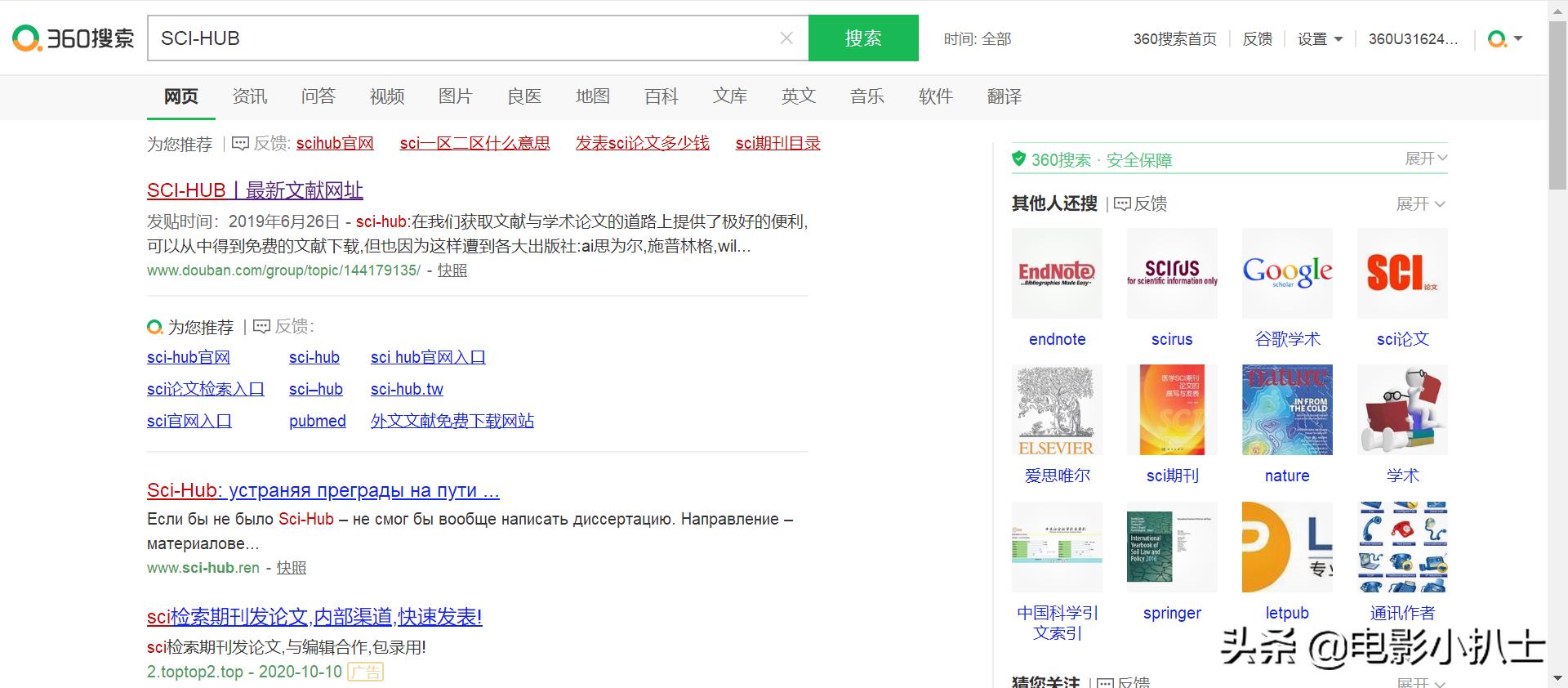Switch to the 资讯 tab
This screenshot has width=1568, height=688.
[250, 96]
